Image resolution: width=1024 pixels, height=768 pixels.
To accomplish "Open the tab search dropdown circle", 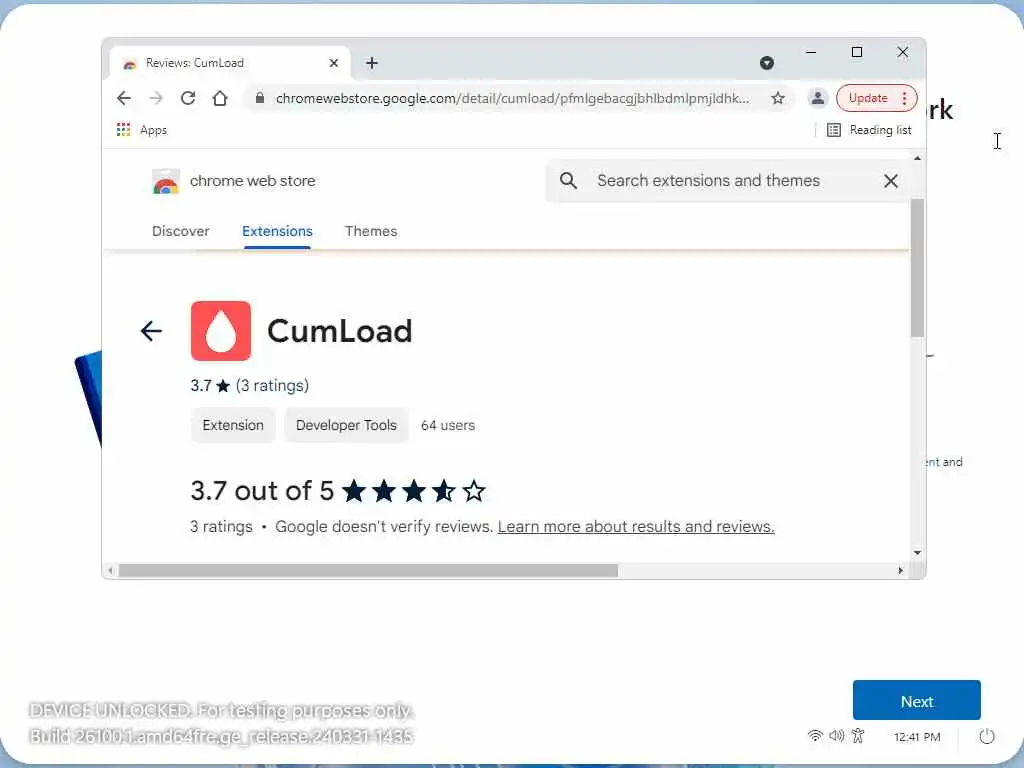I will [x=767, y=63].
